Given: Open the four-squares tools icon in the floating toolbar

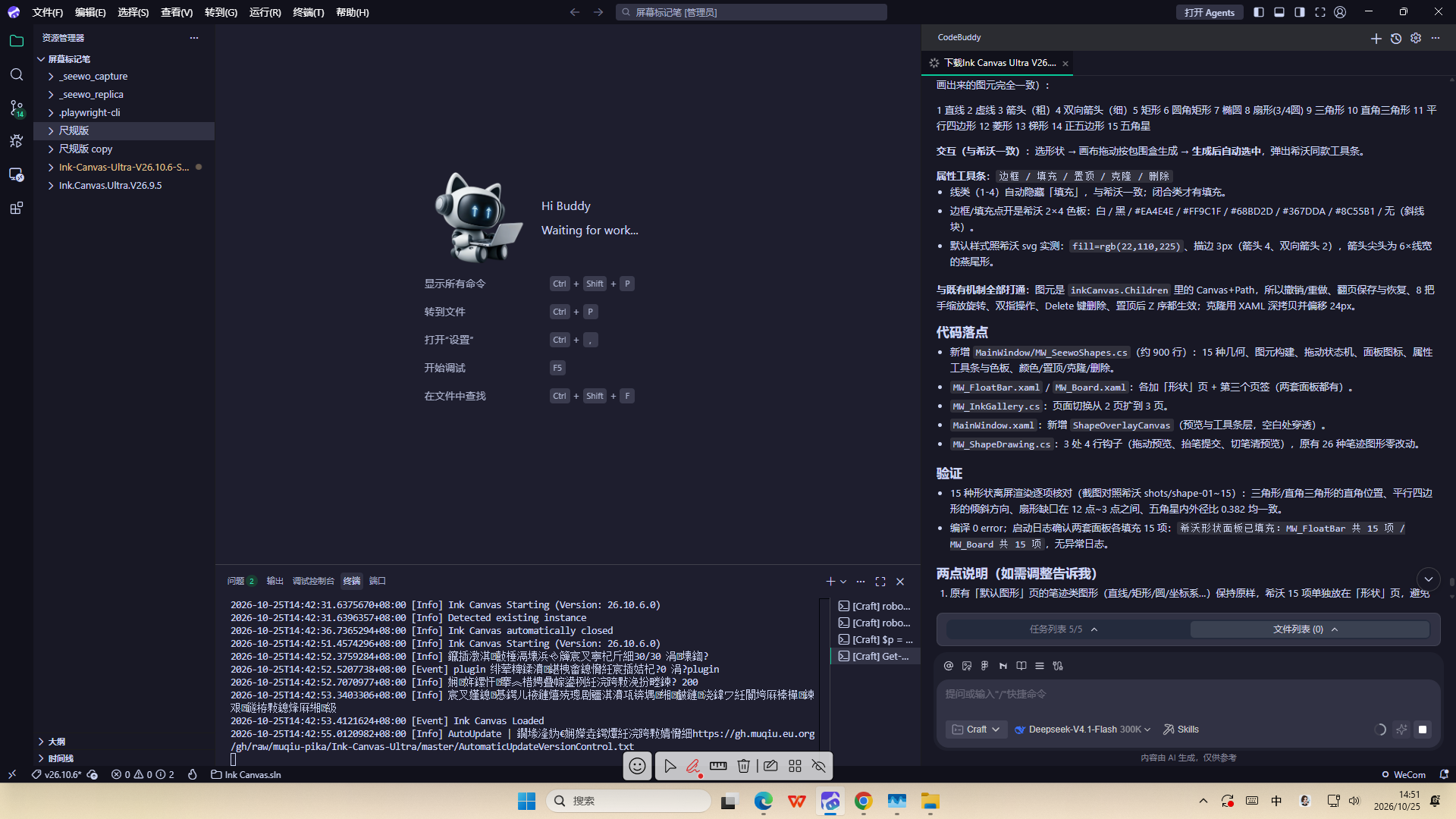Looking at the screenshot, I should coord(795,766).
